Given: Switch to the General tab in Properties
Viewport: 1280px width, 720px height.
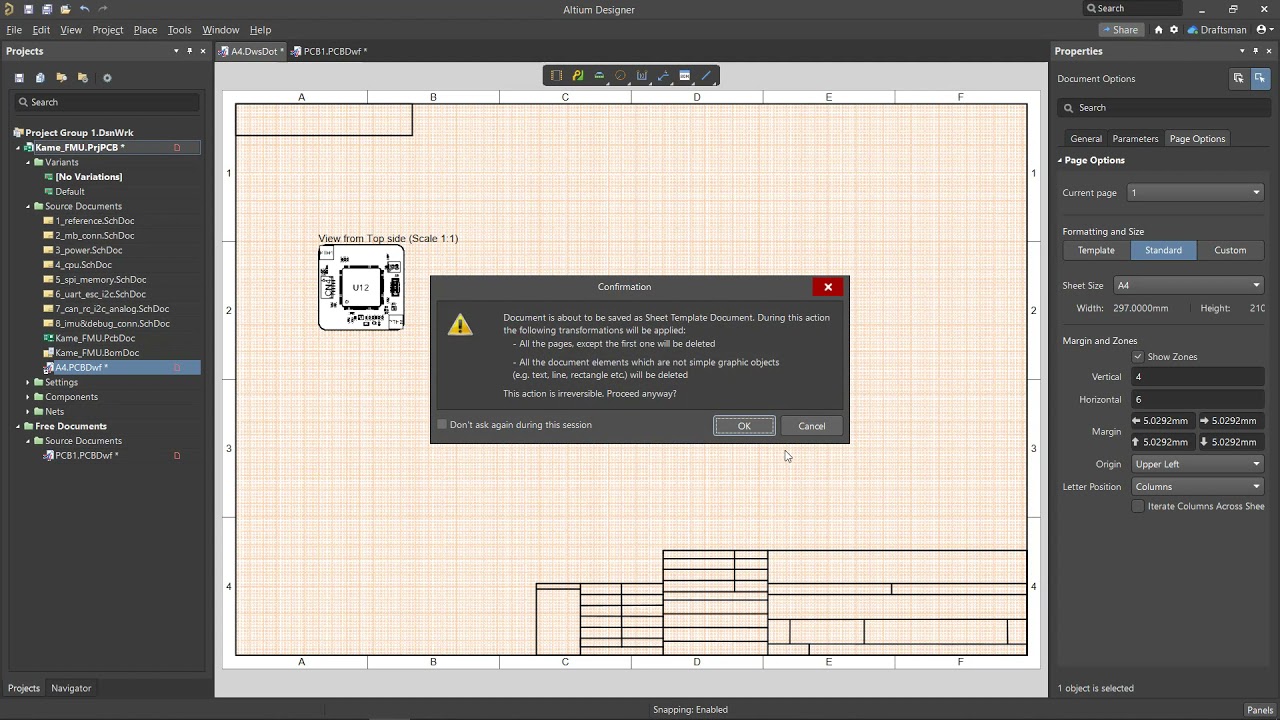Looking at the screenshot, I should pyautogui.click(x=1086, y=139).
